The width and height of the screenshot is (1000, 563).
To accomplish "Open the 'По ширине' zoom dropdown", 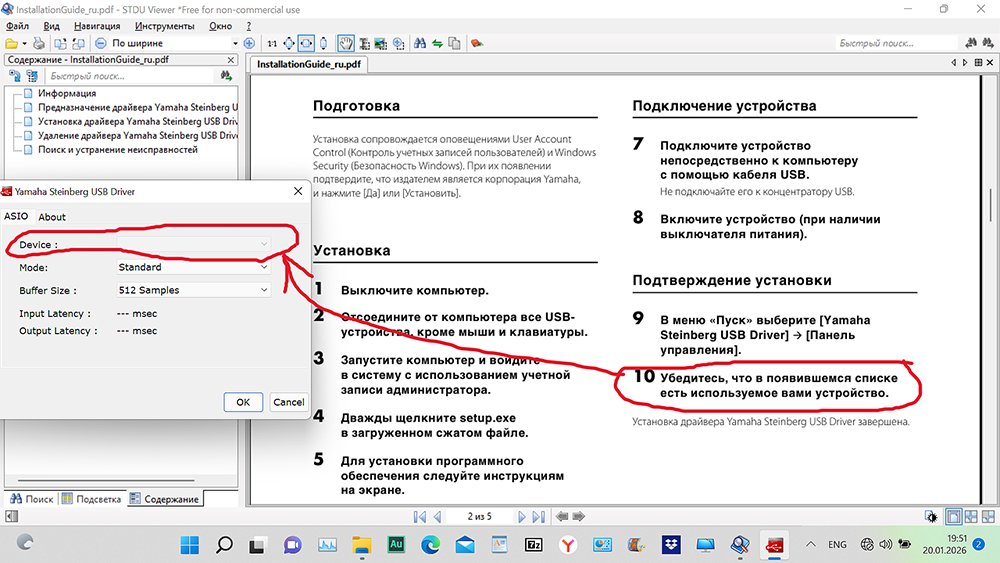I will click(x=235, y=43).
